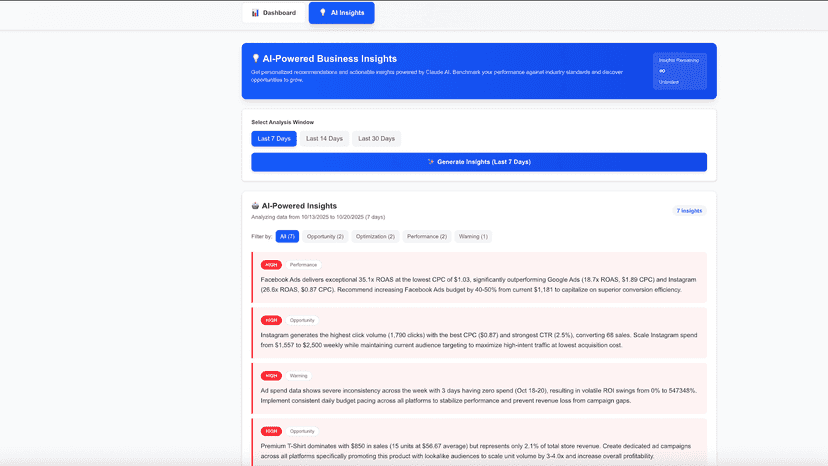Click the AI Insights lightbulb icon
This screenshot has width=828, height=466.
point(323,13)
